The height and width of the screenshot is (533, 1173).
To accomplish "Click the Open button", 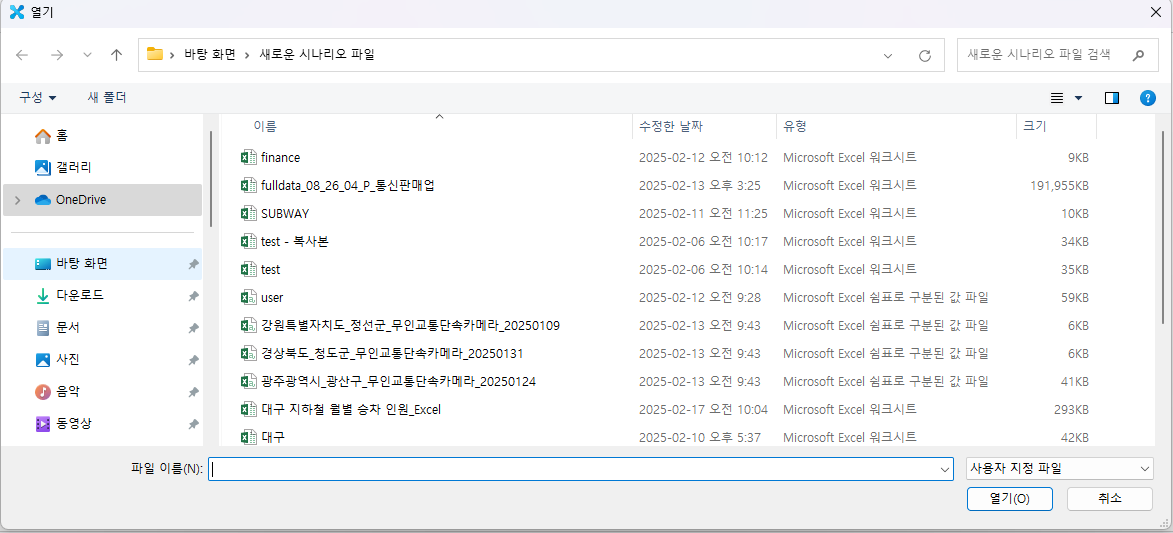I will point(1008,498).
